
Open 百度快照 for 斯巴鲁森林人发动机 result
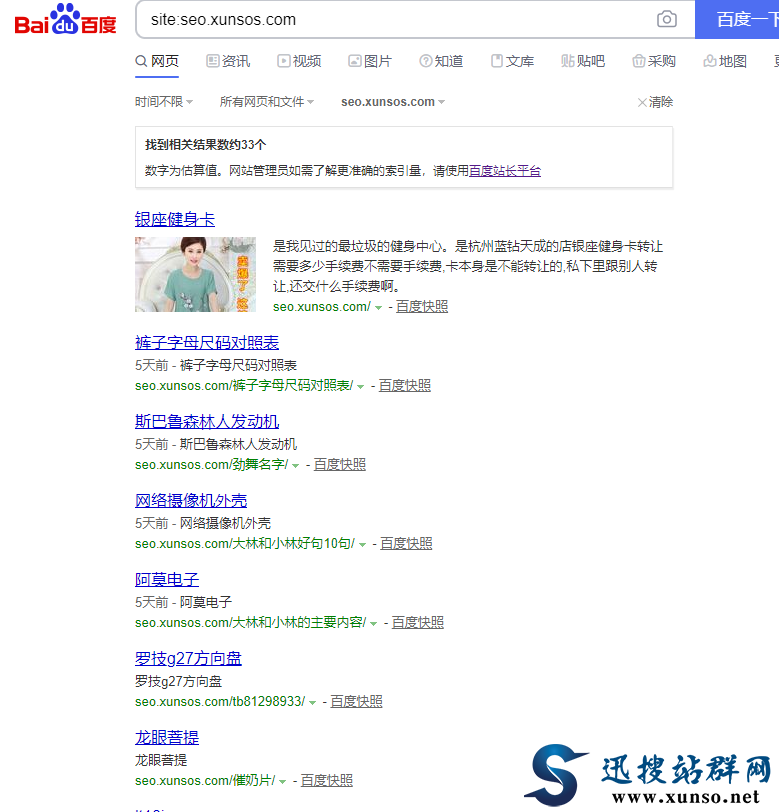(340, 465)
